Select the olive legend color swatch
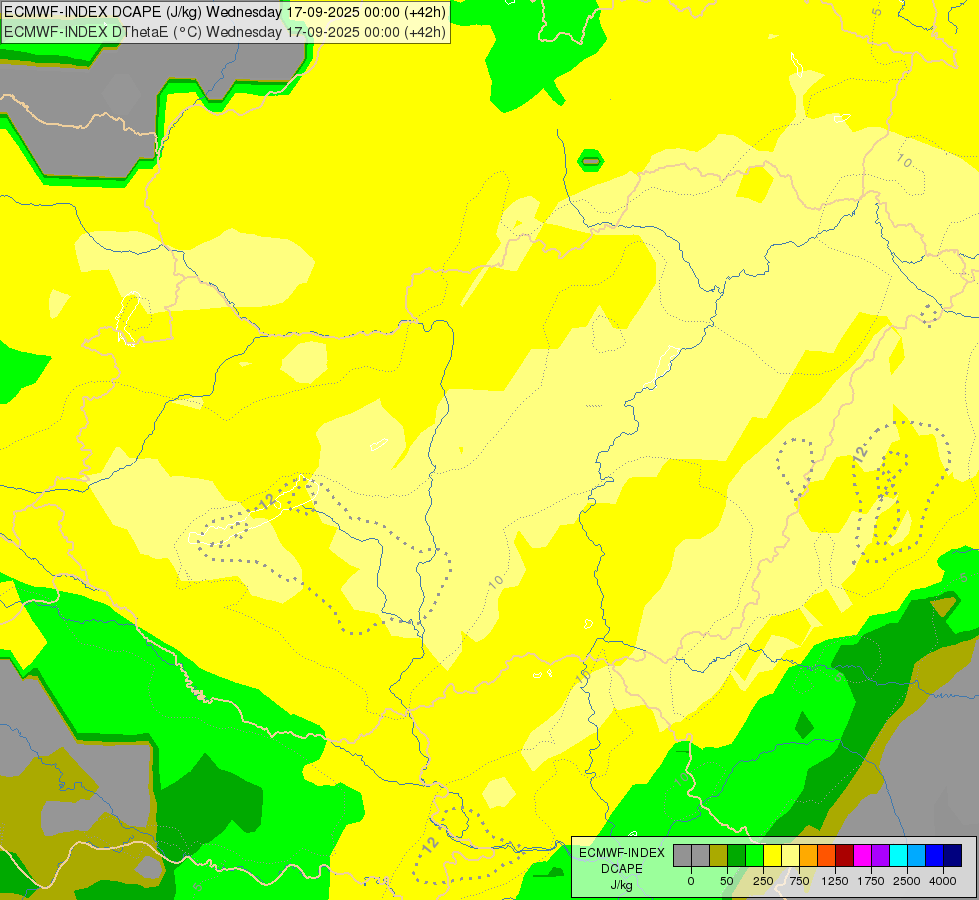This screenshot has height=900, width=979. [719, 855]
